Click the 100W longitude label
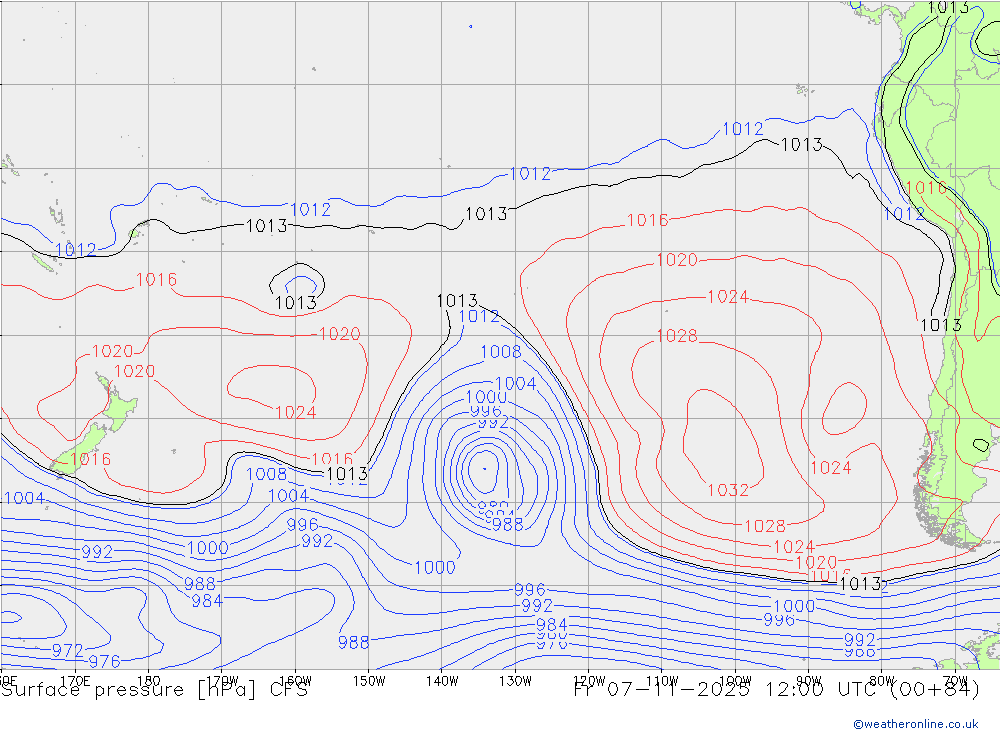 (x=735, y=681)
